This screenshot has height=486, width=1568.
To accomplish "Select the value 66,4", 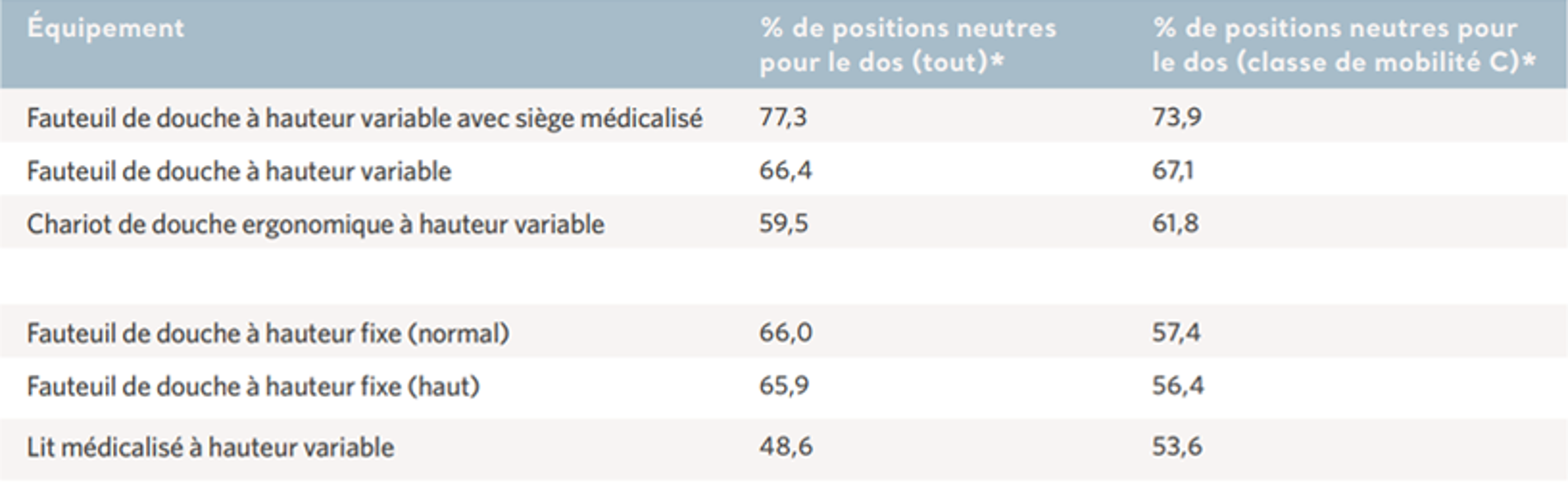I will tap(786, 170).
